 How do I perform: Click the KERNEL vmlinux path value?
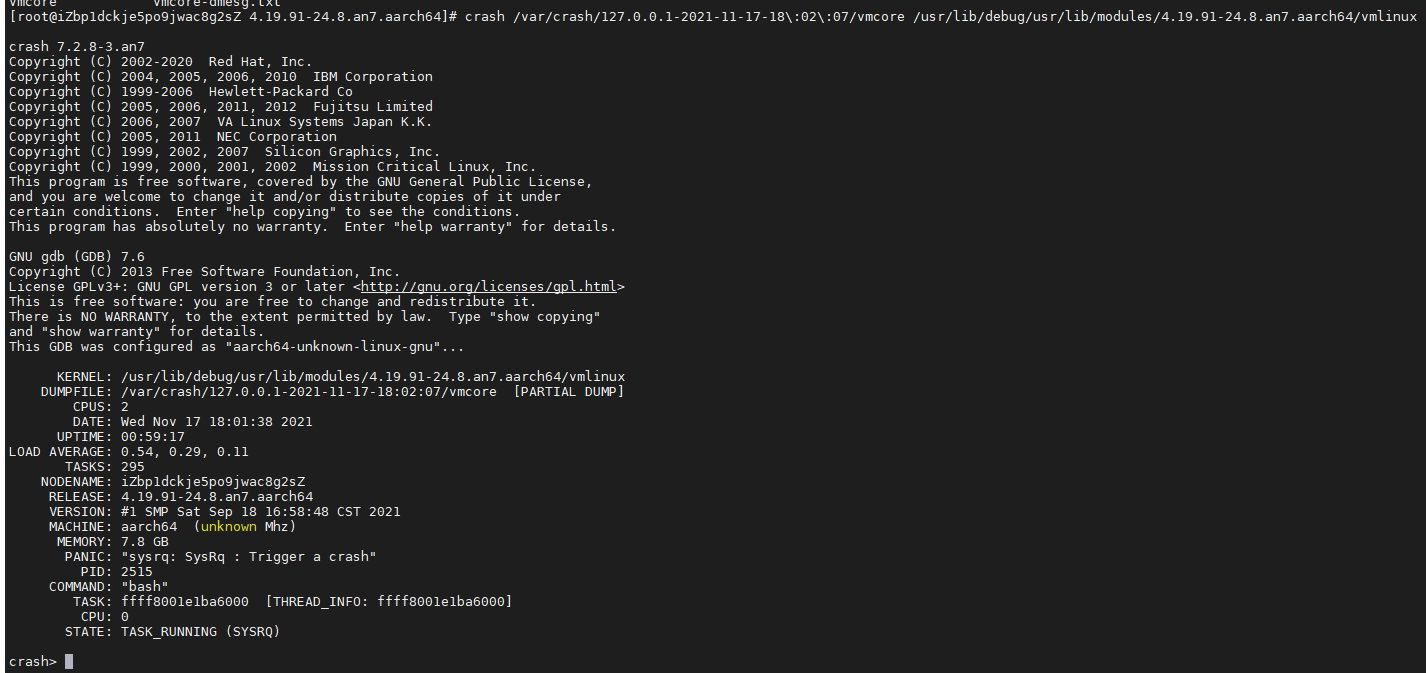pyautogui.click(x=372, y=377)
